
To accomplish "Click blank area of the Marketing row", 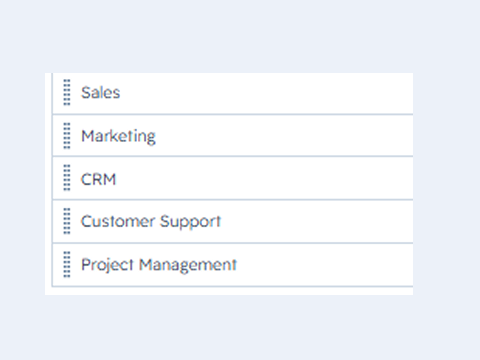I will (x=283, y=136).
